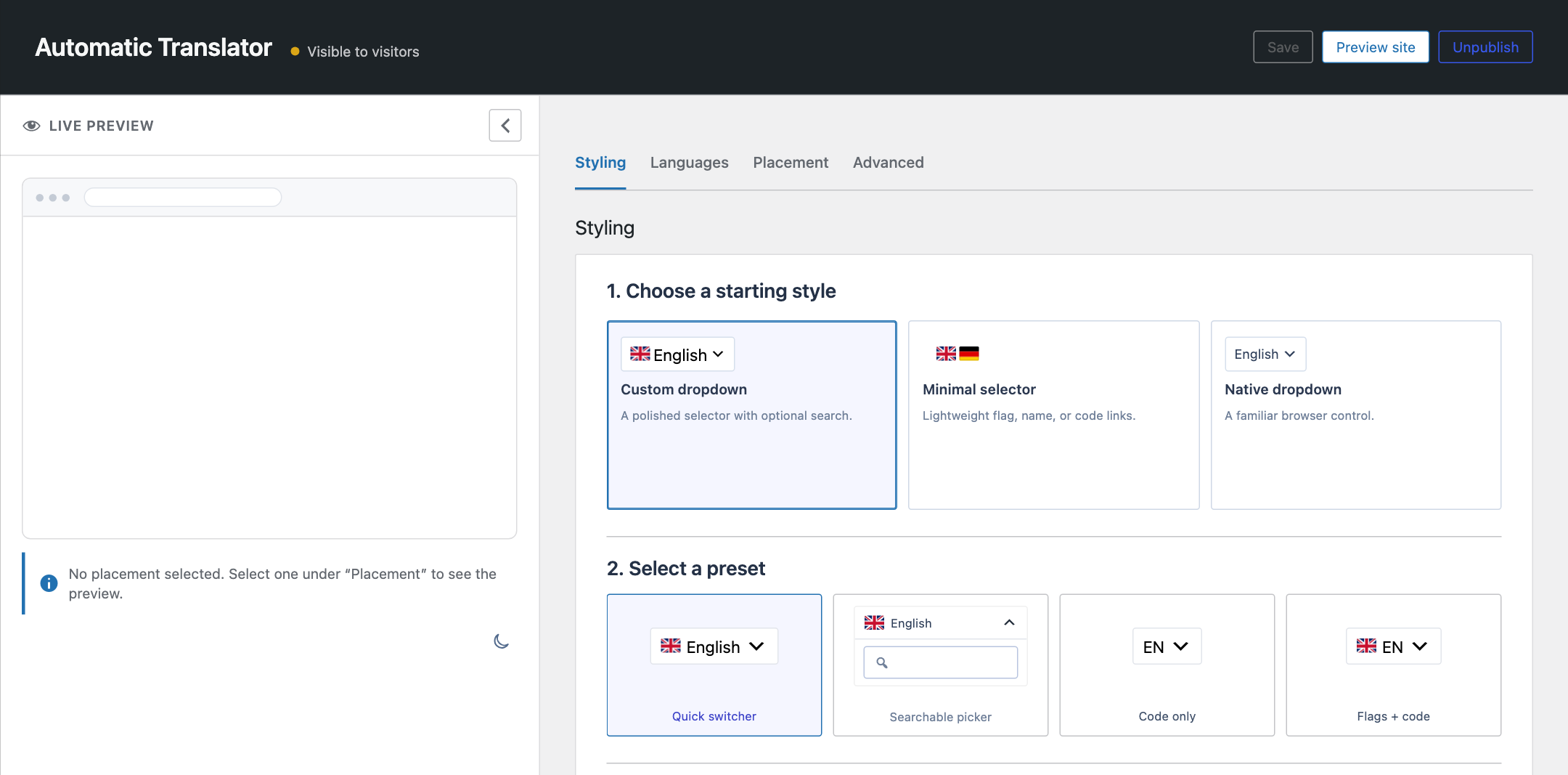
Task: Click the 'Automatic Translator' title
Action: pyautogui.click(x=153, y=47)
